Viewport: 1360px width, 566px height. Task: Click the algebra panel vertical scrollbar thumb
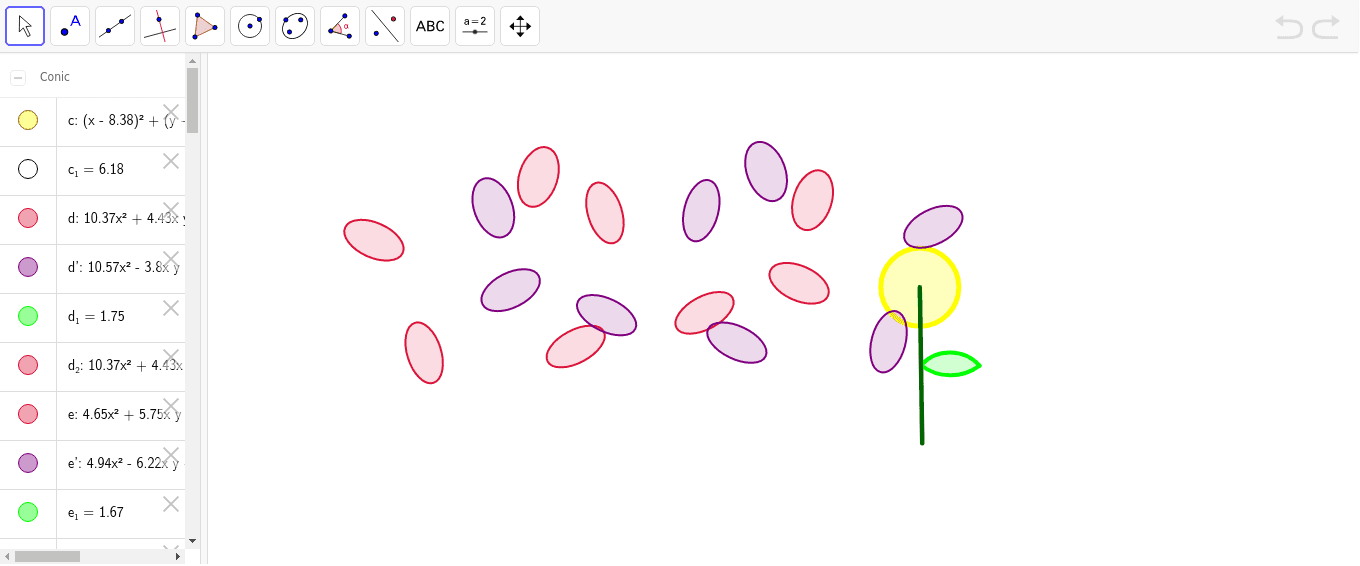(x=192, y=100)
